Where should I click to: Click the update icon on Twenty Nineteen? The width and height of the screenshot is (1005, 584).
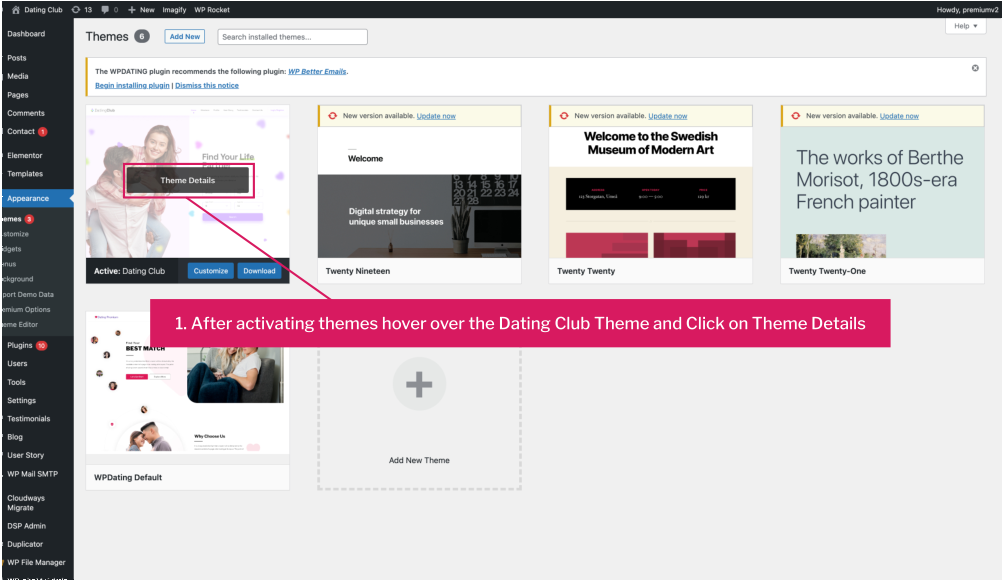point(332,116)
